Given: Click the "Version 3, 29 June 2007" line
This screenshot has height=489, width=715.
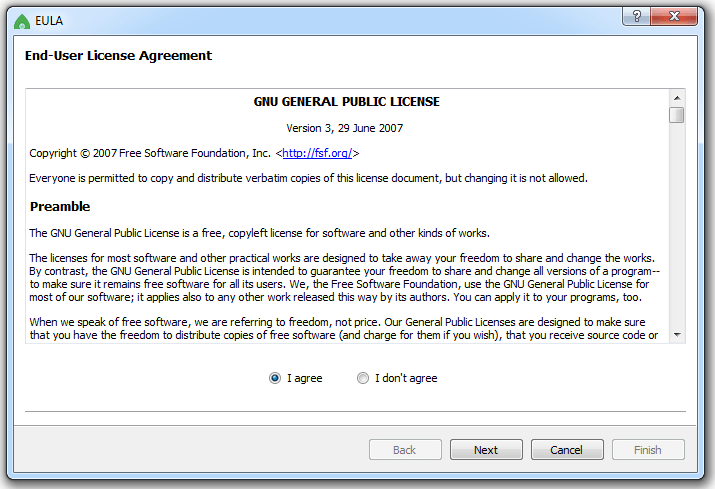Looking at the screenshot, I should (x=345, y=128).
